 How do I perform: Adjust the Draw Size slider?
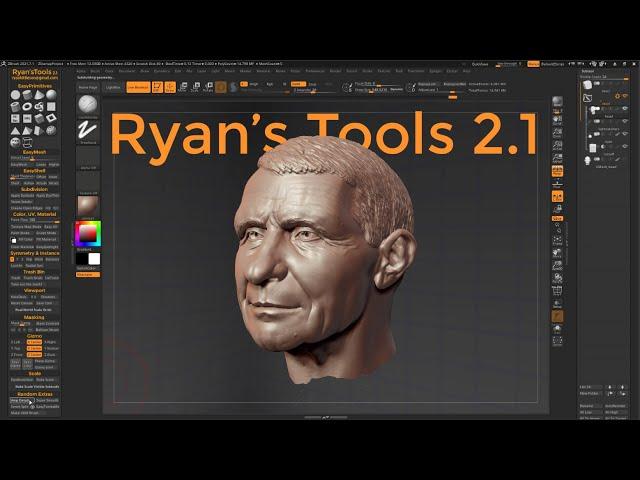coord(371,90)
